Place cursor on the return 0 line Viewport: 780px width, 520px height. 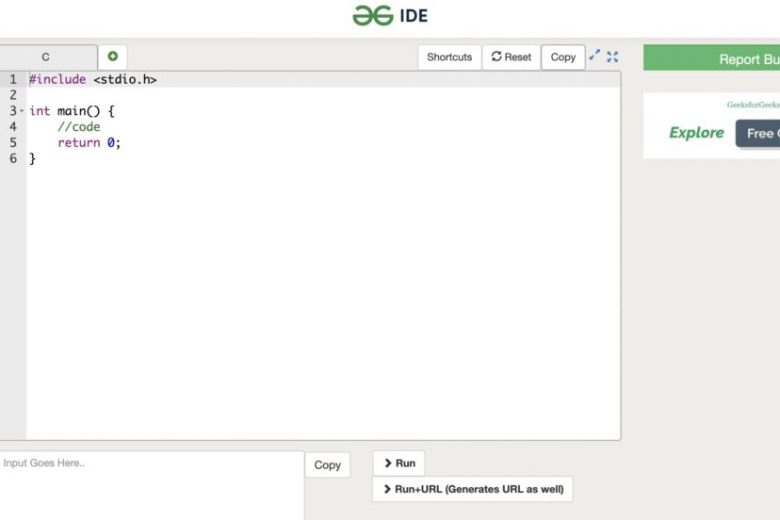click(89, 143)
